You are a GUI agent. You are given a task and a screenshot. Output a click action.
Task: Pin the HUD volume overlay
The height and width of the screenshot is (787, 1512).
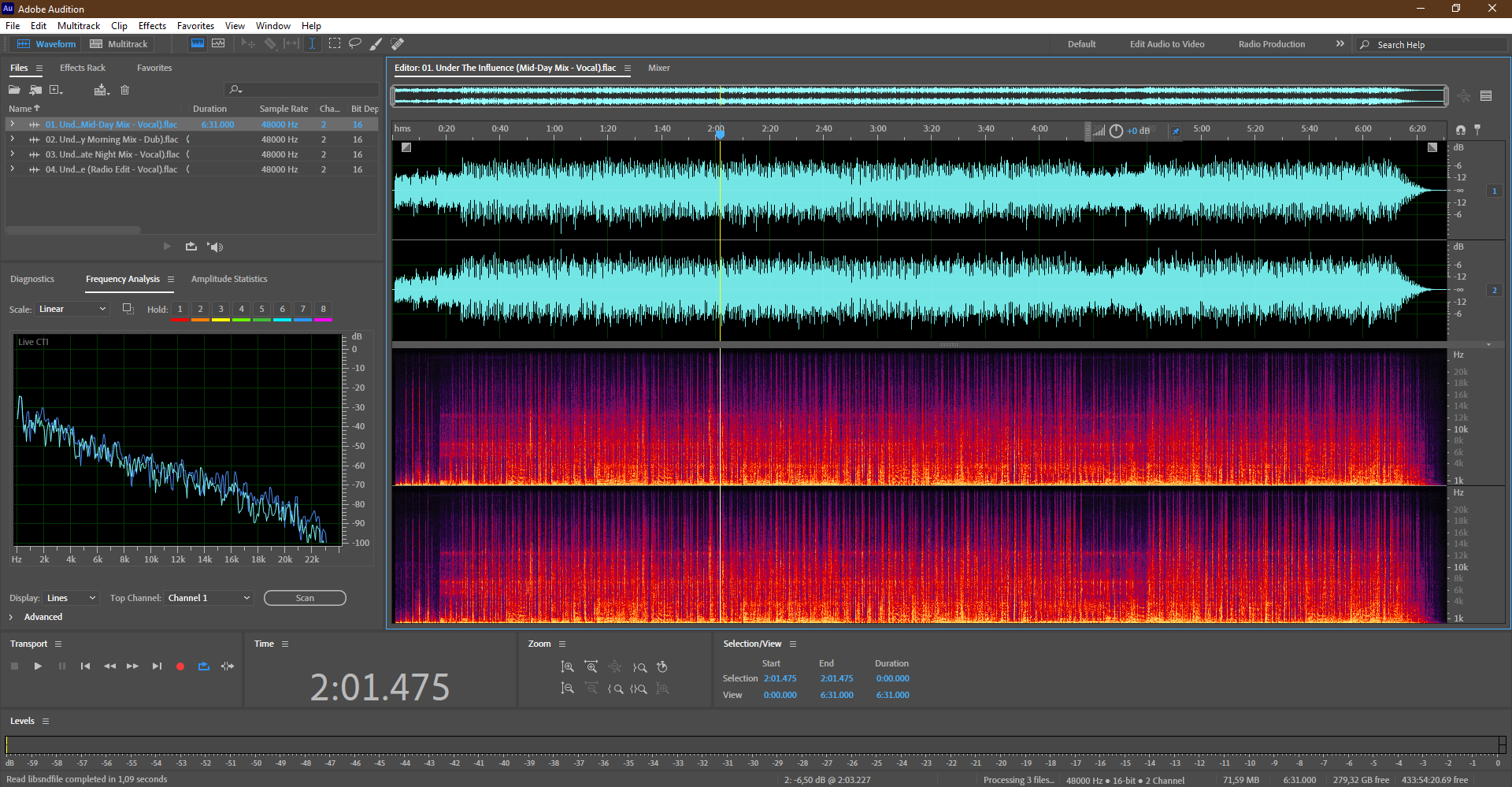coord(1175,132)
